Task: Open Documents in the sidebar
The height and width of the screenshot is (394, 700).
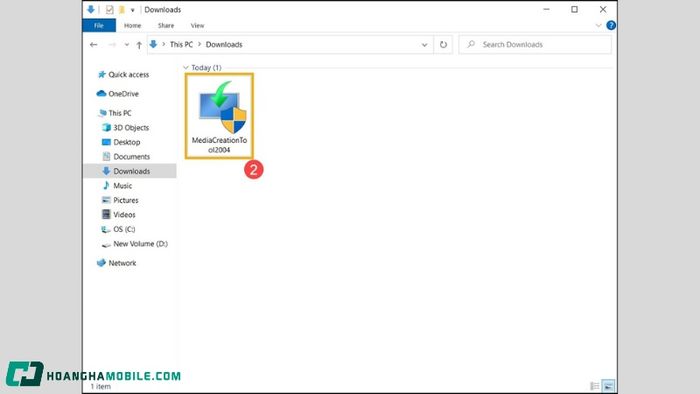Action: 125,157
